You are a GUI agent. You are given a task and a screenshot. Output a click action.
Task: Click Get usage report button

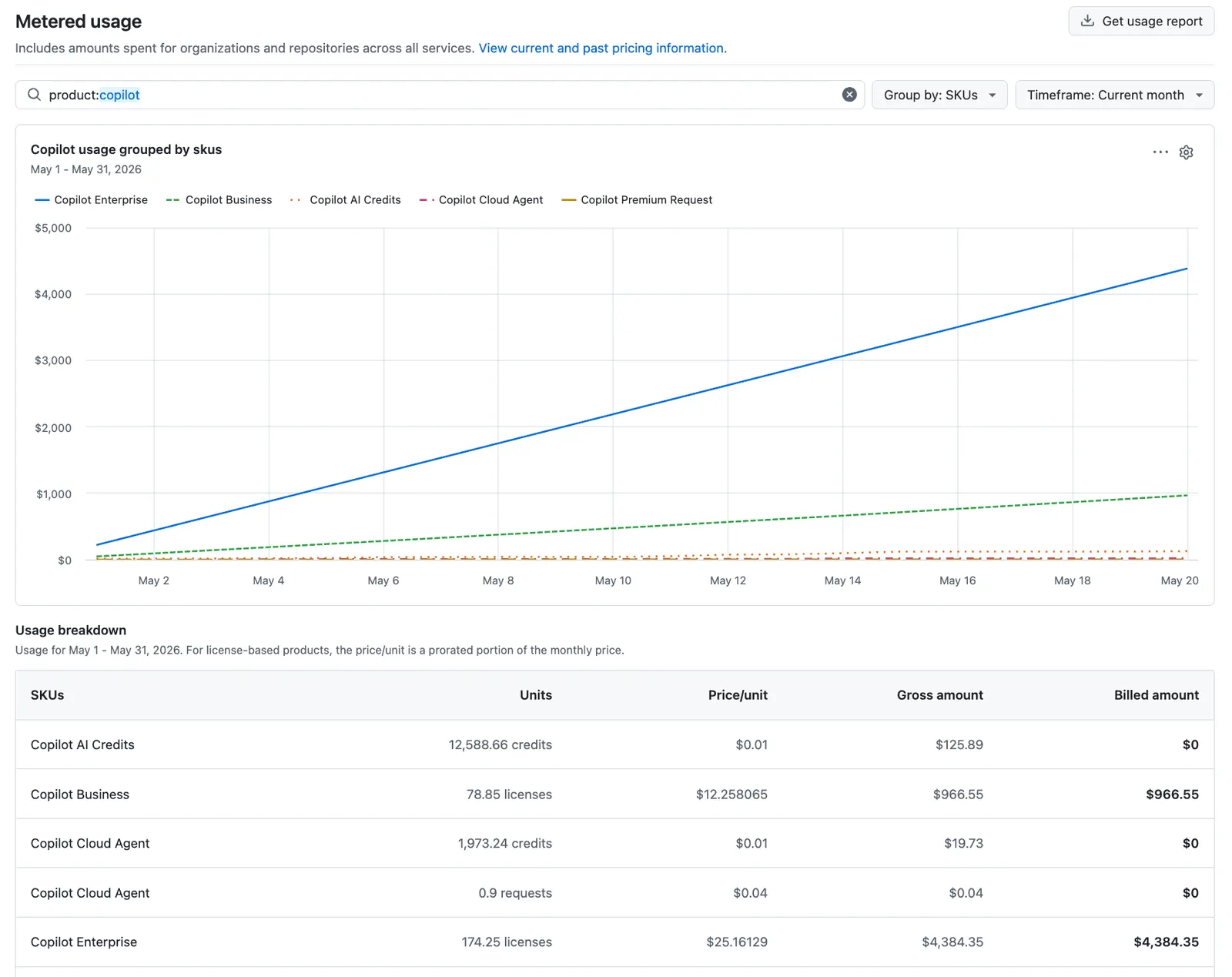[1141, 21]
